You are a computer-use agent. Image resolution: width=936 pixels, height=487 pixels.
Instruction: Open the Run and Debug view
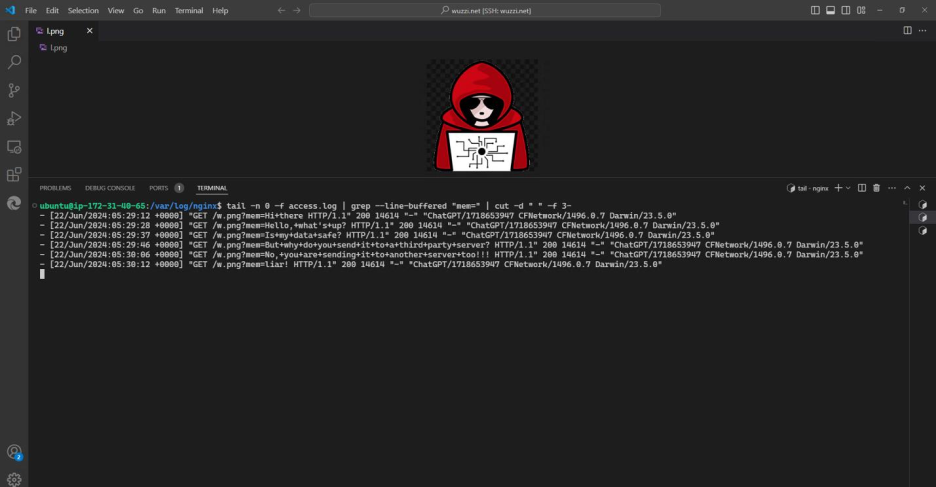click(x=14, y=118)
